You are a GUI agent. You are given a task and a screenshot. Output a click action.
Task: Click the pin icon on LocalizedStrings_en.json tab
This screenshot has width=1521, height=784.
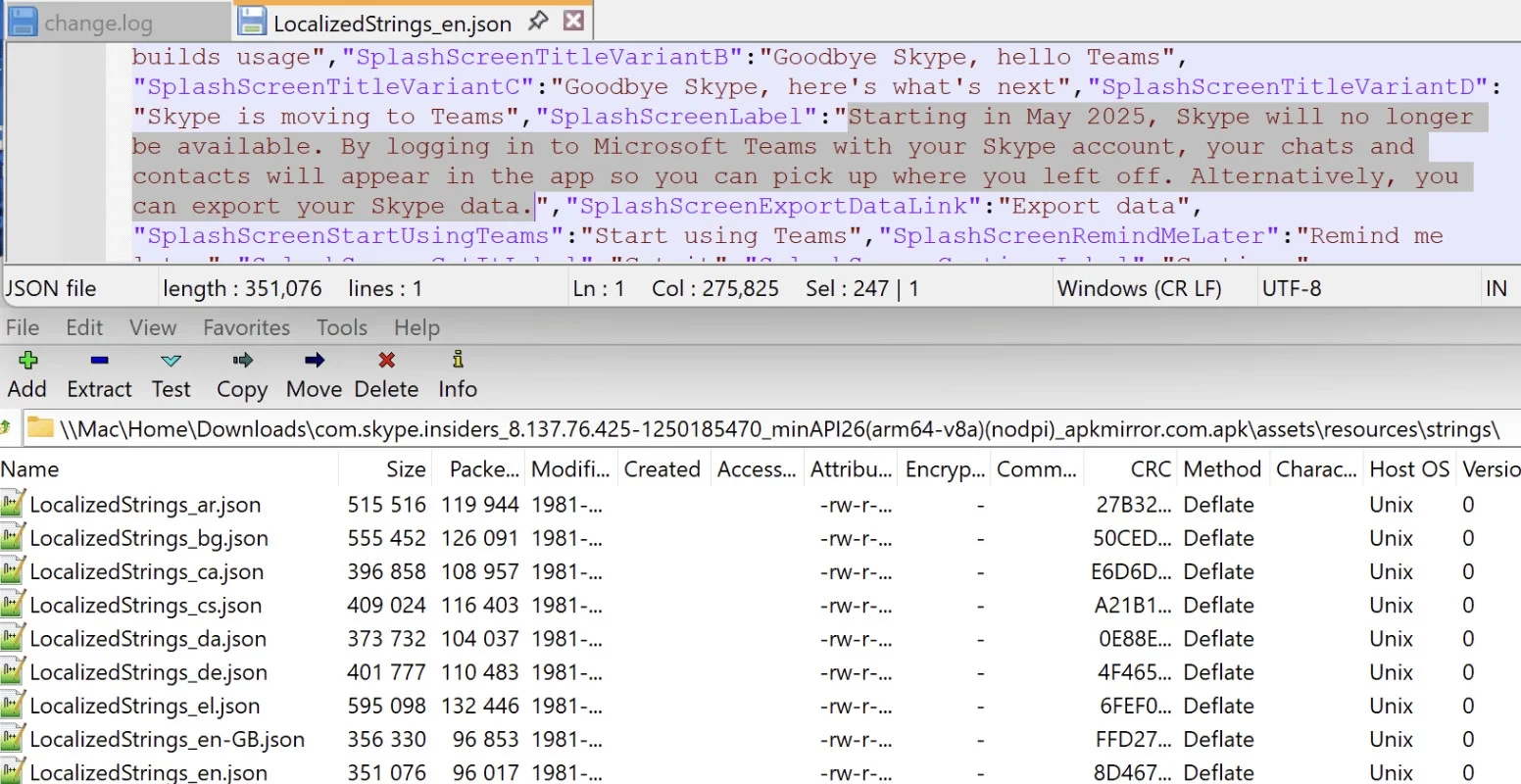[538, 21]
